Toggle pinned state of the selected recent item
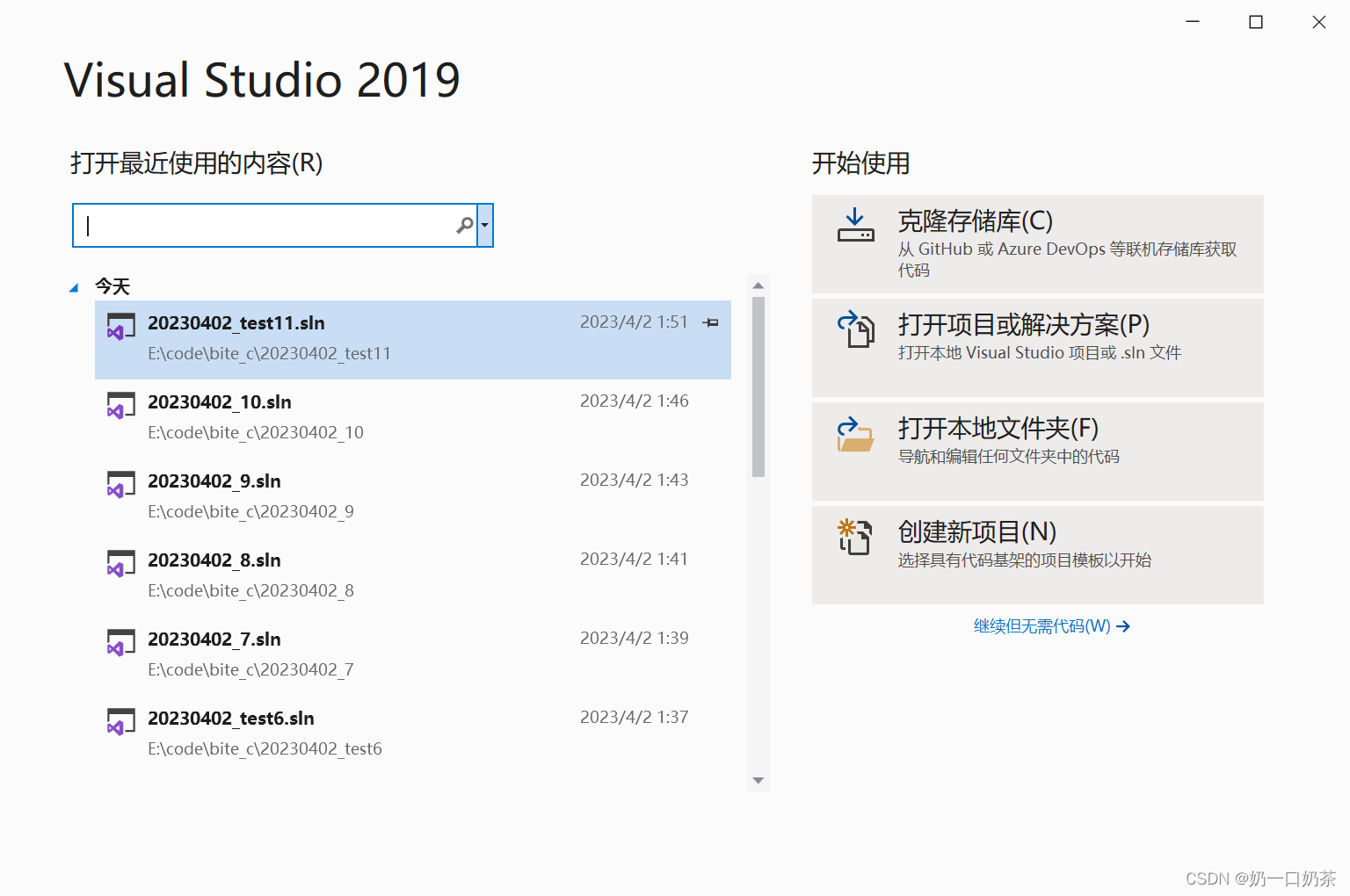Viewport: 1350px width, 896px height. pyautogui.click(x=710, y=322)
